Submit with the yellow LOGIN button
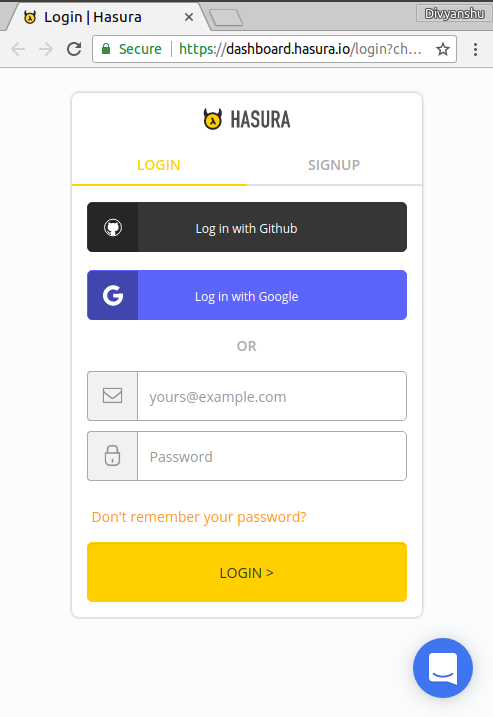The height and width of the screenshot is (717, 493). click(247, 572)
